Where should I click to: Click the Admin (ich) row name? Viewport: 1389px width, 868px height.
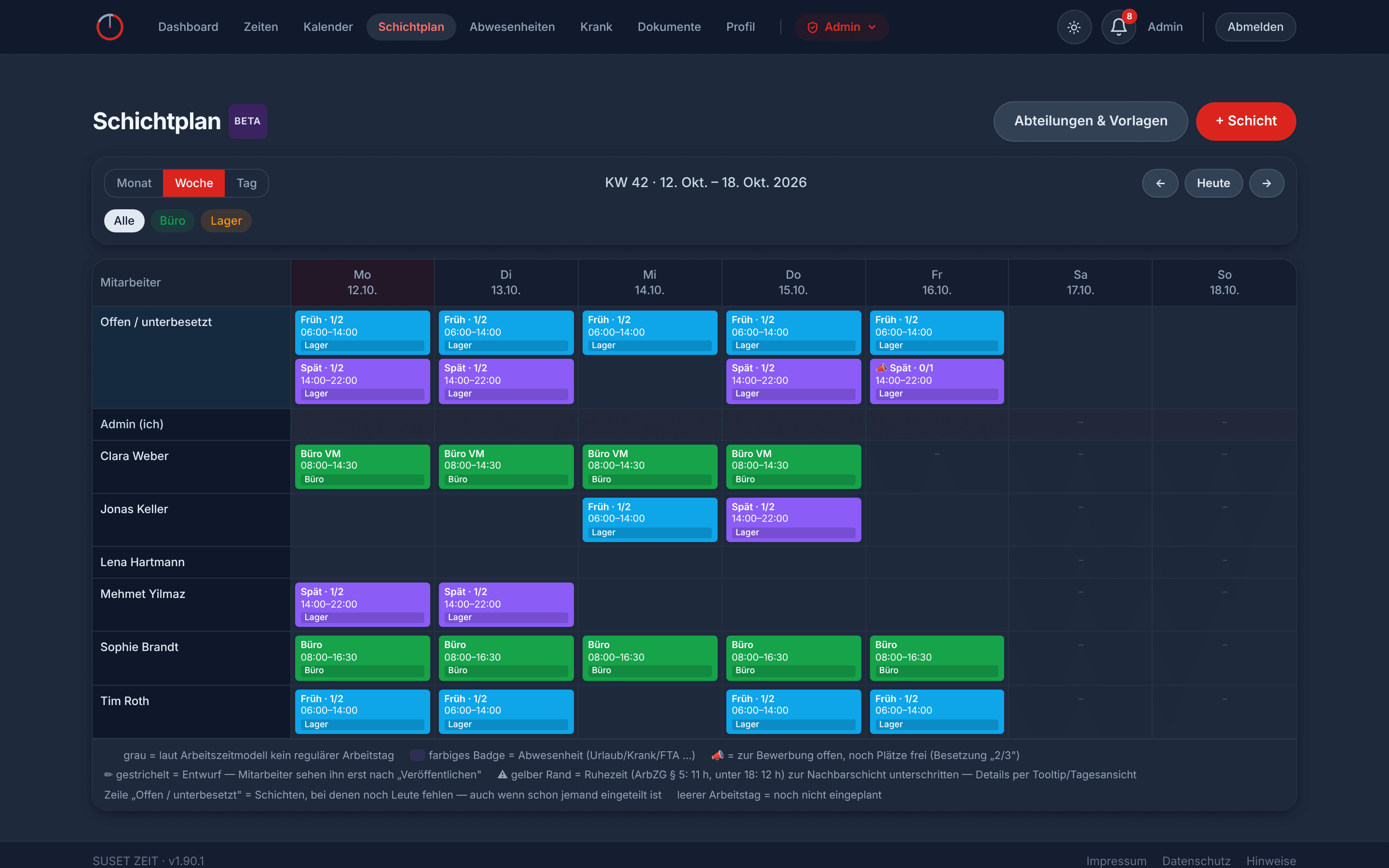pos(132,424)
